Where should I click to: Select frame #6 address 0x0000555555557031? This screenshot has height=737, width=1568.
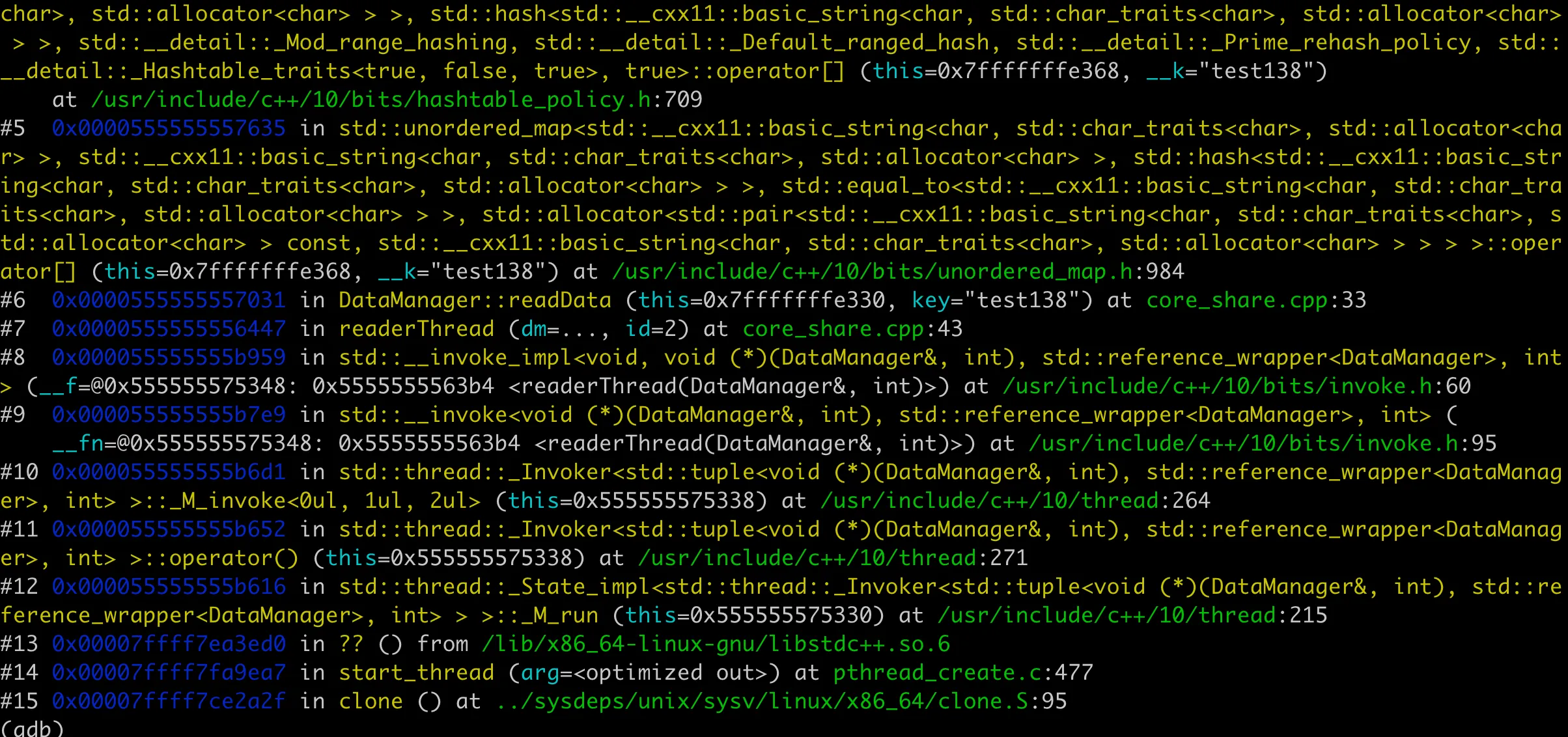point(169,300)
